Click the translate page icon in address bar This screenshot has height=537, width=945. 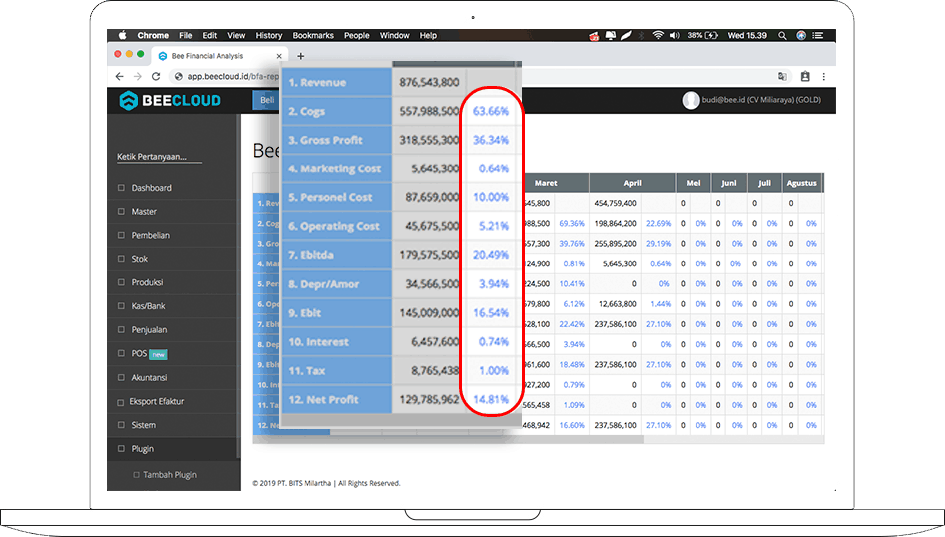[782, 76]
